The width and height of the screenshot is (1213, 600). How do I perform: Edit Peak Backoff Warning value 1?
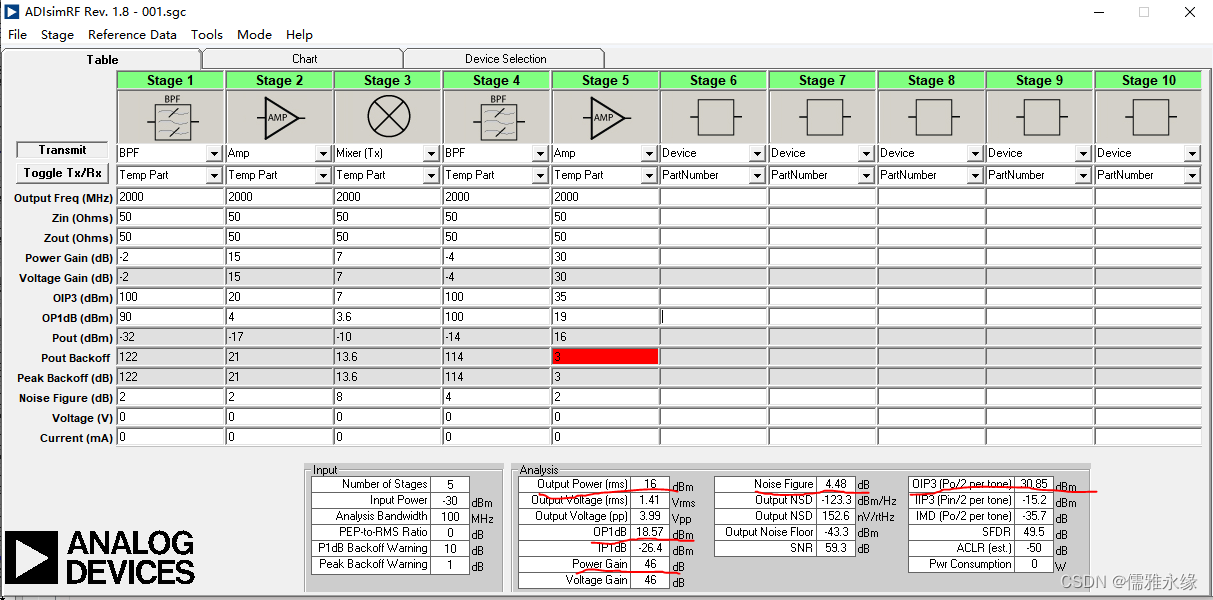tap(449, 564)
